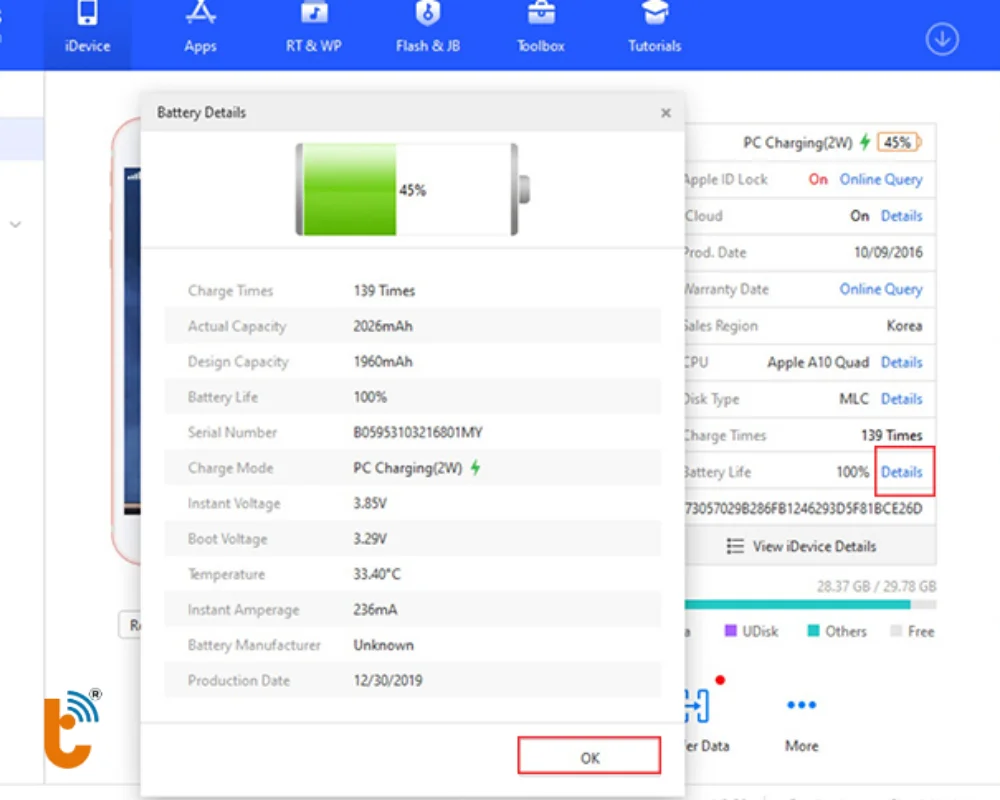This screenshot has height=800, width=1000.
Task: Select the iDevice tab icon
Action: point(87,18)
